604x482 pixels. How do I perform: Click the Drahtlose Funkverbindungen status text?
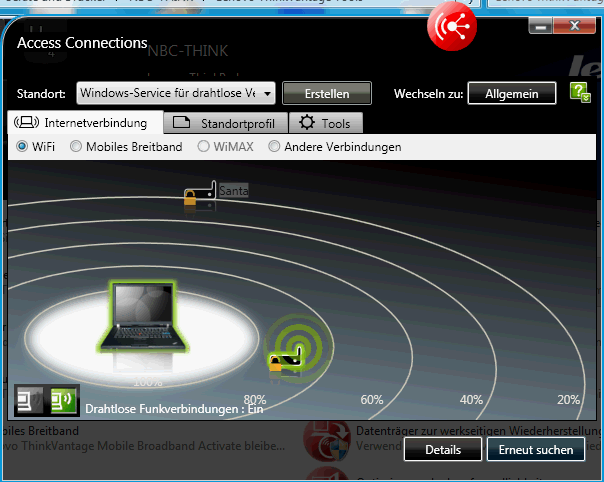[x=174, y=409]
